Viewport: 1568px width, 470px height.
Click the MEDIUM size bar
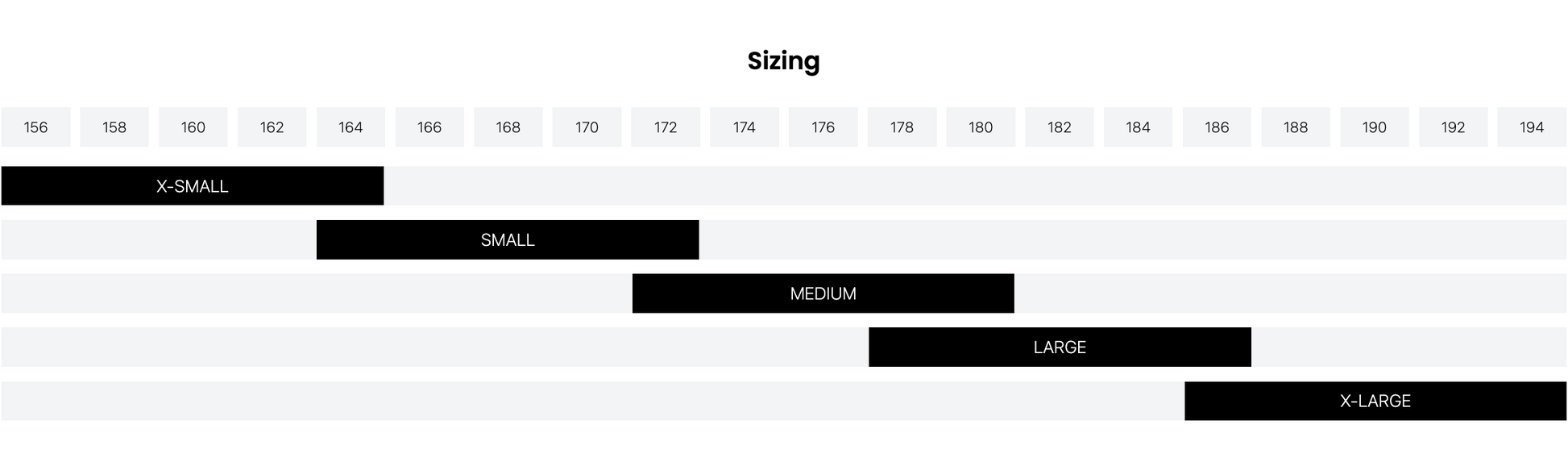[823, 293]
